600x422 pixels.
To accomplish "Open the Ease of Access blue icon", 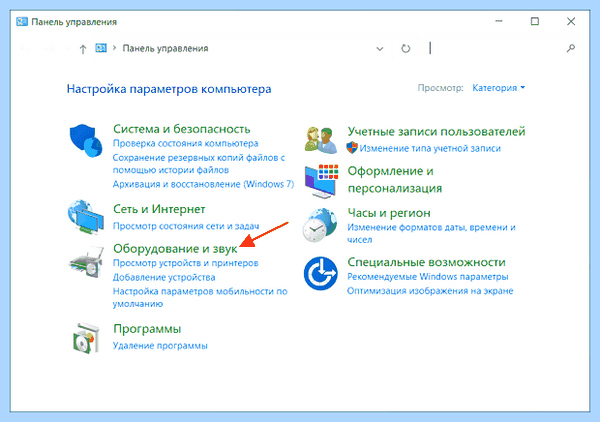I will (321, 273).
